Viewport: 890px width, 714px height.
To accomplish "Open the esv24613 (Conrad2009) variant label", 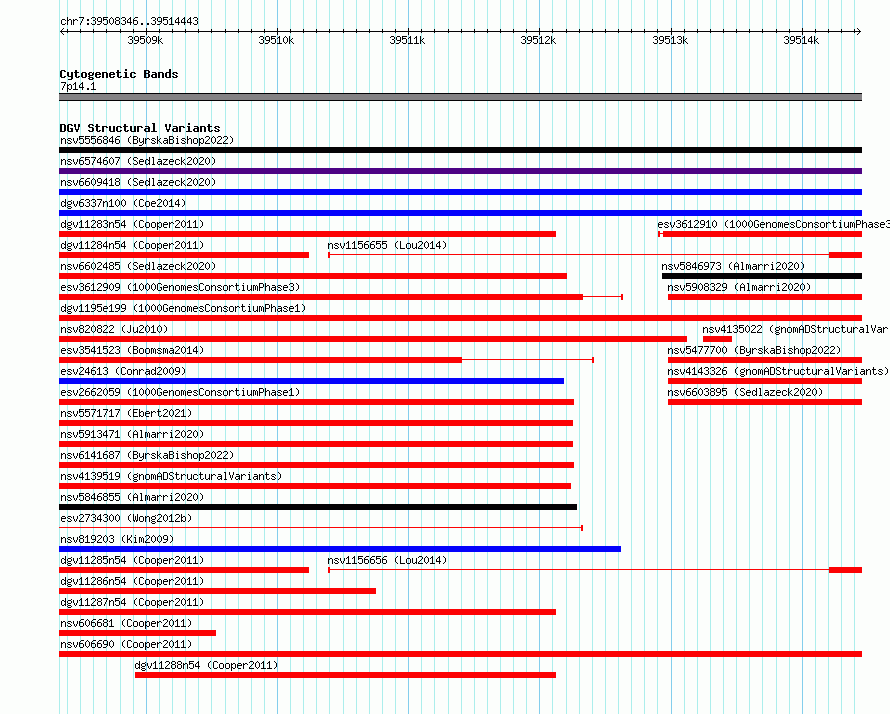I will coord(123,371).
